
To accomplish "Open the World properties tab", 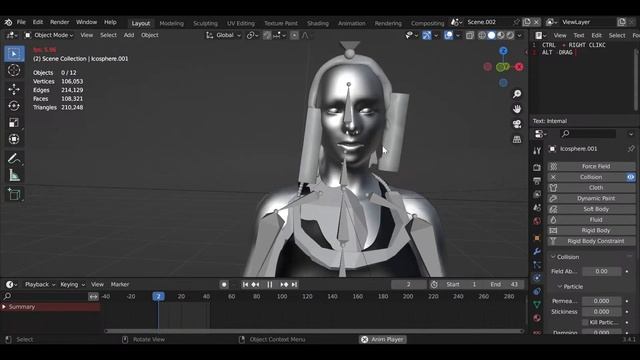I will tap(537, 221).
